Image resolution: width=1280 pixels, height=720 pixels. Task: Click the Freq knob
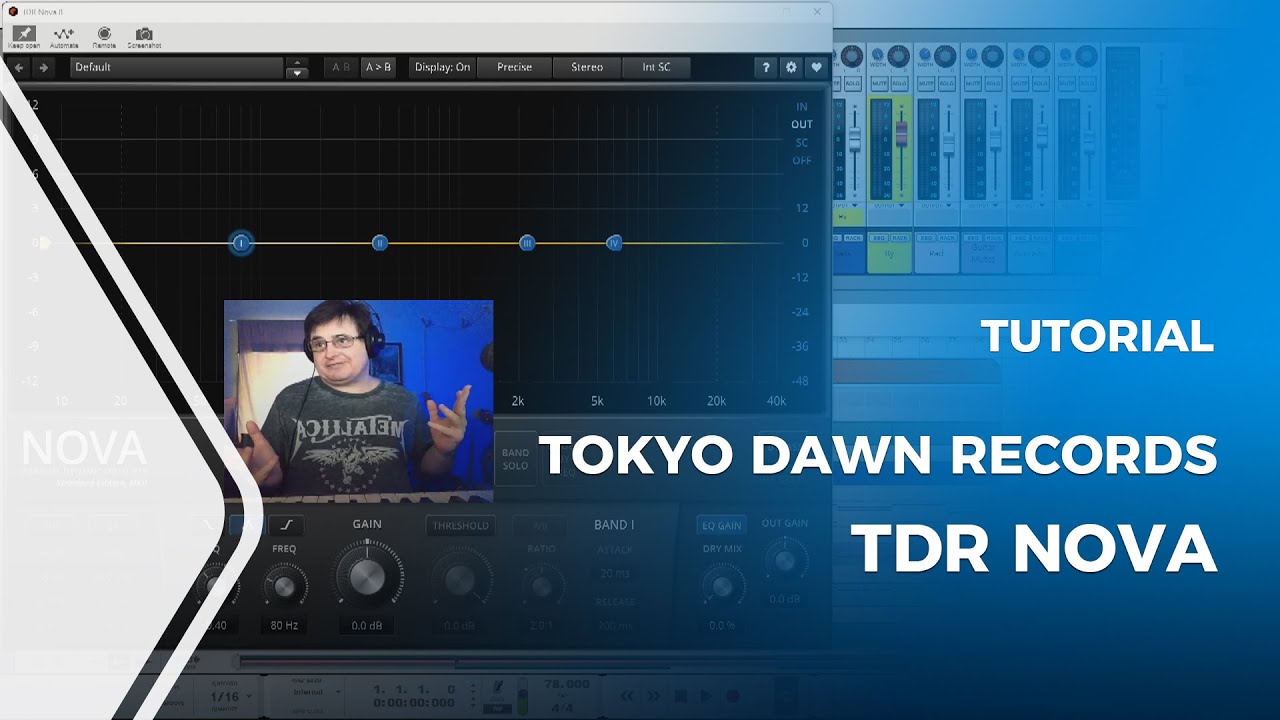tap(284, 586)
